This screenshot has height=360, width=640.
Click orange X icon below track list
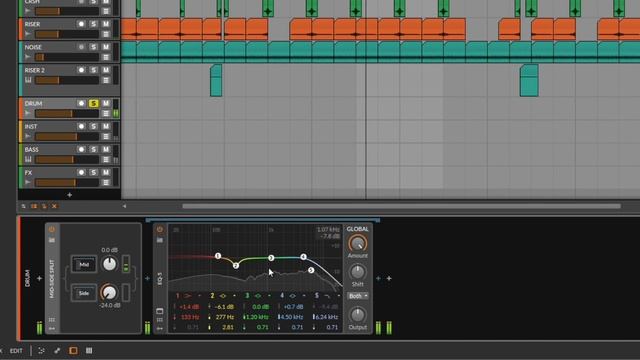tap(54, 206)
